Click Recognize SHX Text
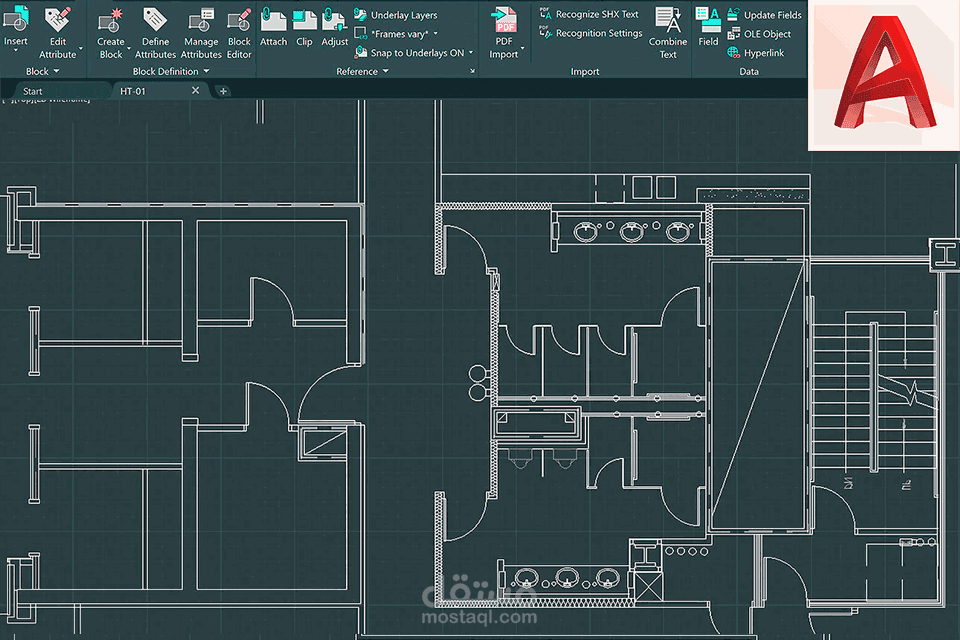This screenshot has width=960, height=640. click(589, 14)
